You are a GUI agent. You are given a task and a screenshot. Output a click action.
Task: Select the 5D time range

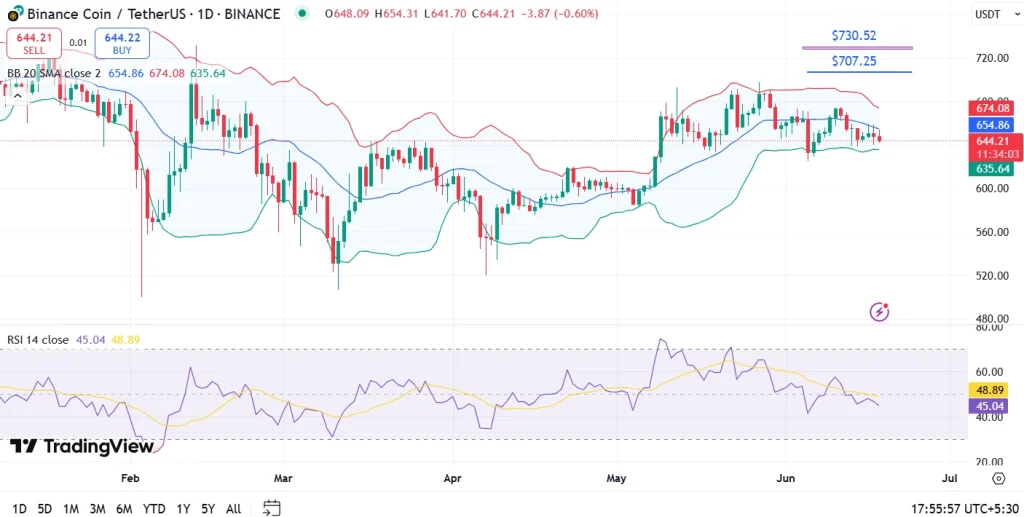44,509
